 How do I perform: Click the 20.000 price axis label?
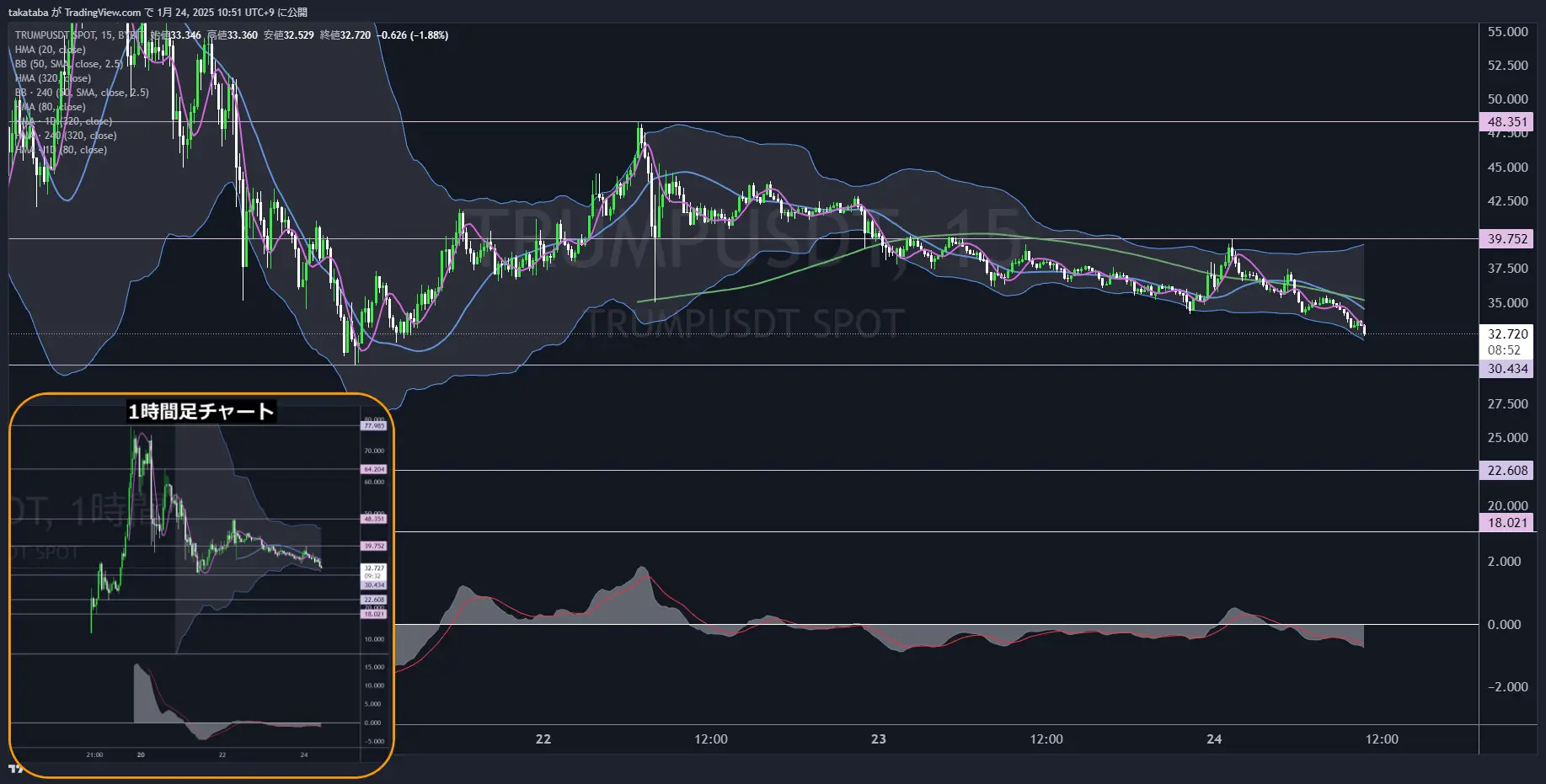[1507, 506]
